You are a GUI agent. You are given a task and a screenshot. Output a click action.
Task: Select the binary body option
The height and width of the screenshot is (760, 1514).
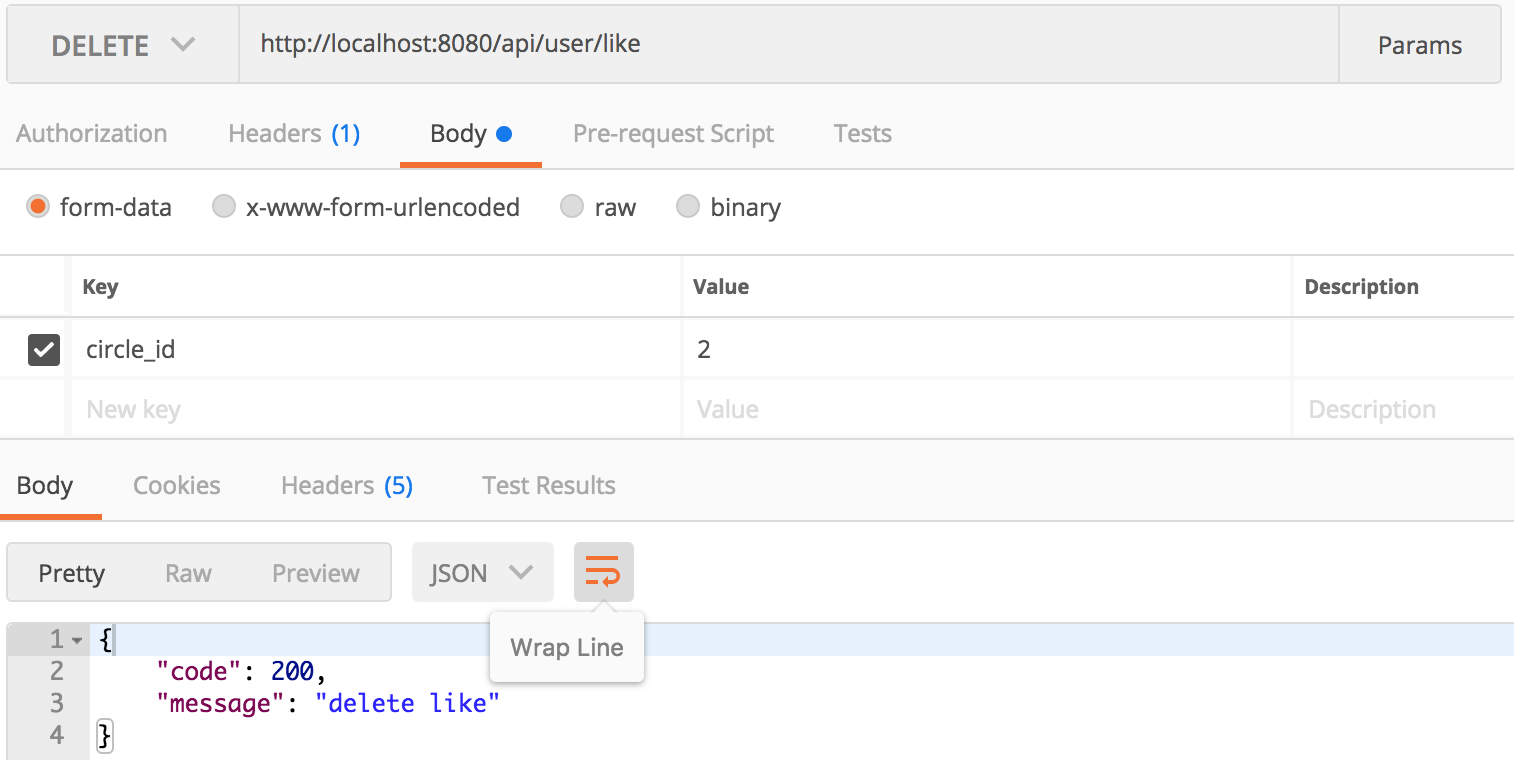click(688, 207)
